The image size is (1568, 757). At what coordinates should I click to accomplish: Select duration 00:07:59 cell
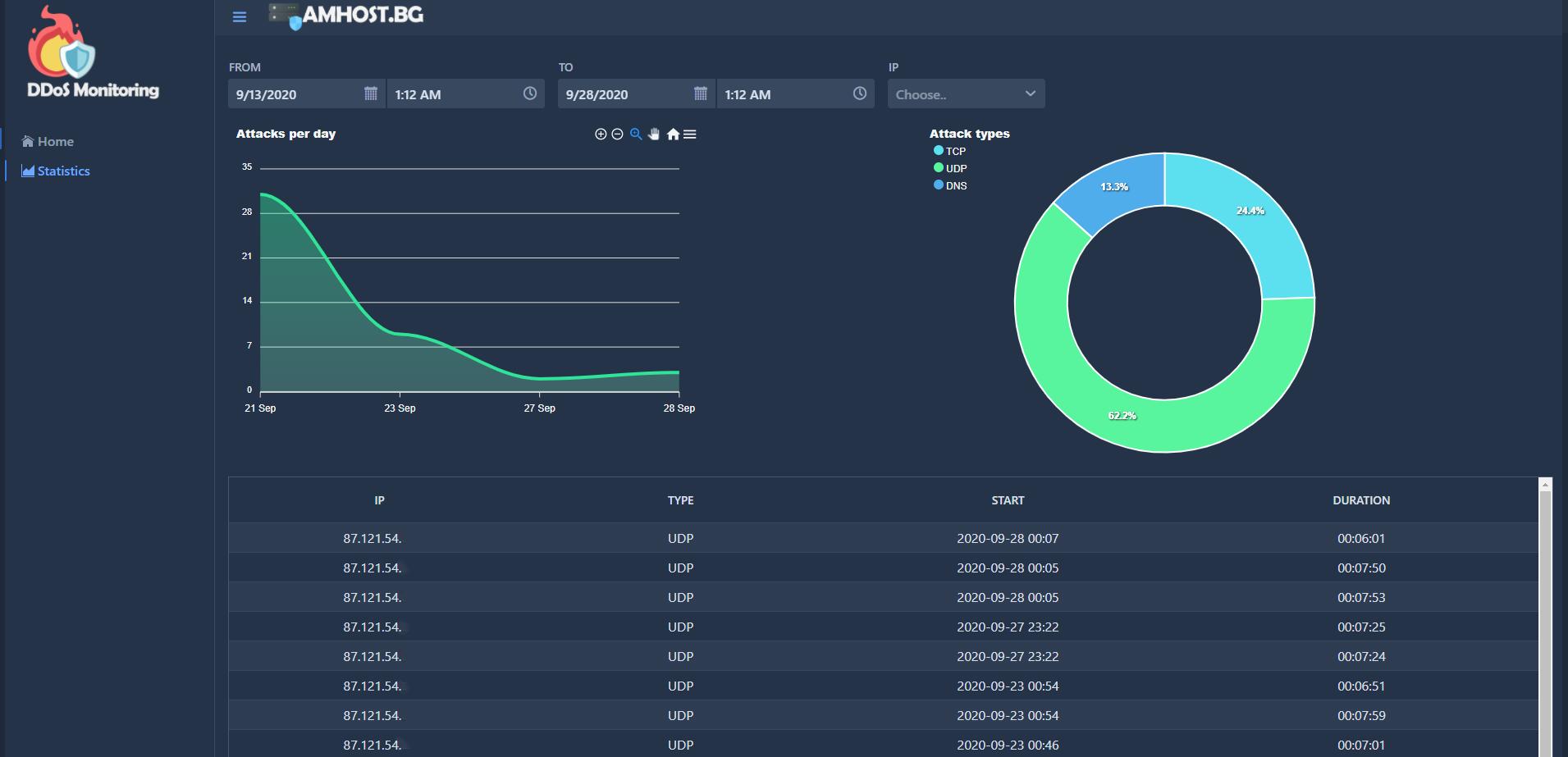tap(1361, 715)
